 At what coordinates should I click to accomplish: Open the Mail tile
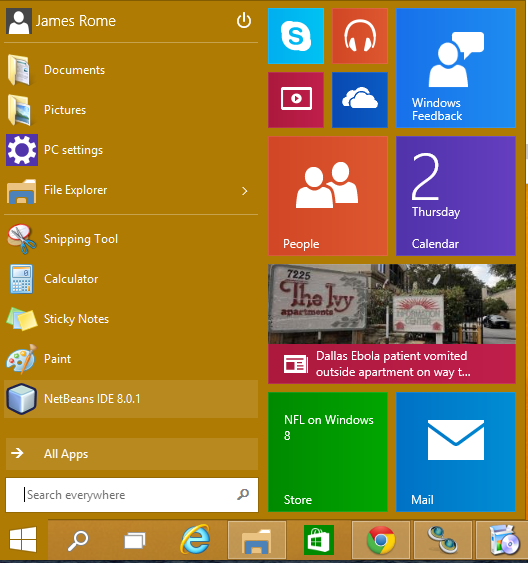456,452
